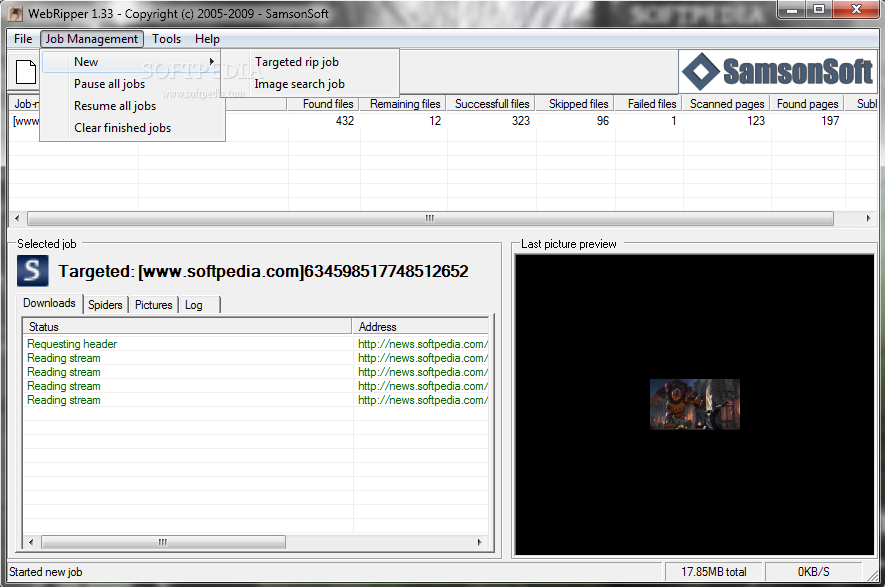Maximize the WebRipper window
This screenshot has height=587, width=885.
(x=819, y=10)
